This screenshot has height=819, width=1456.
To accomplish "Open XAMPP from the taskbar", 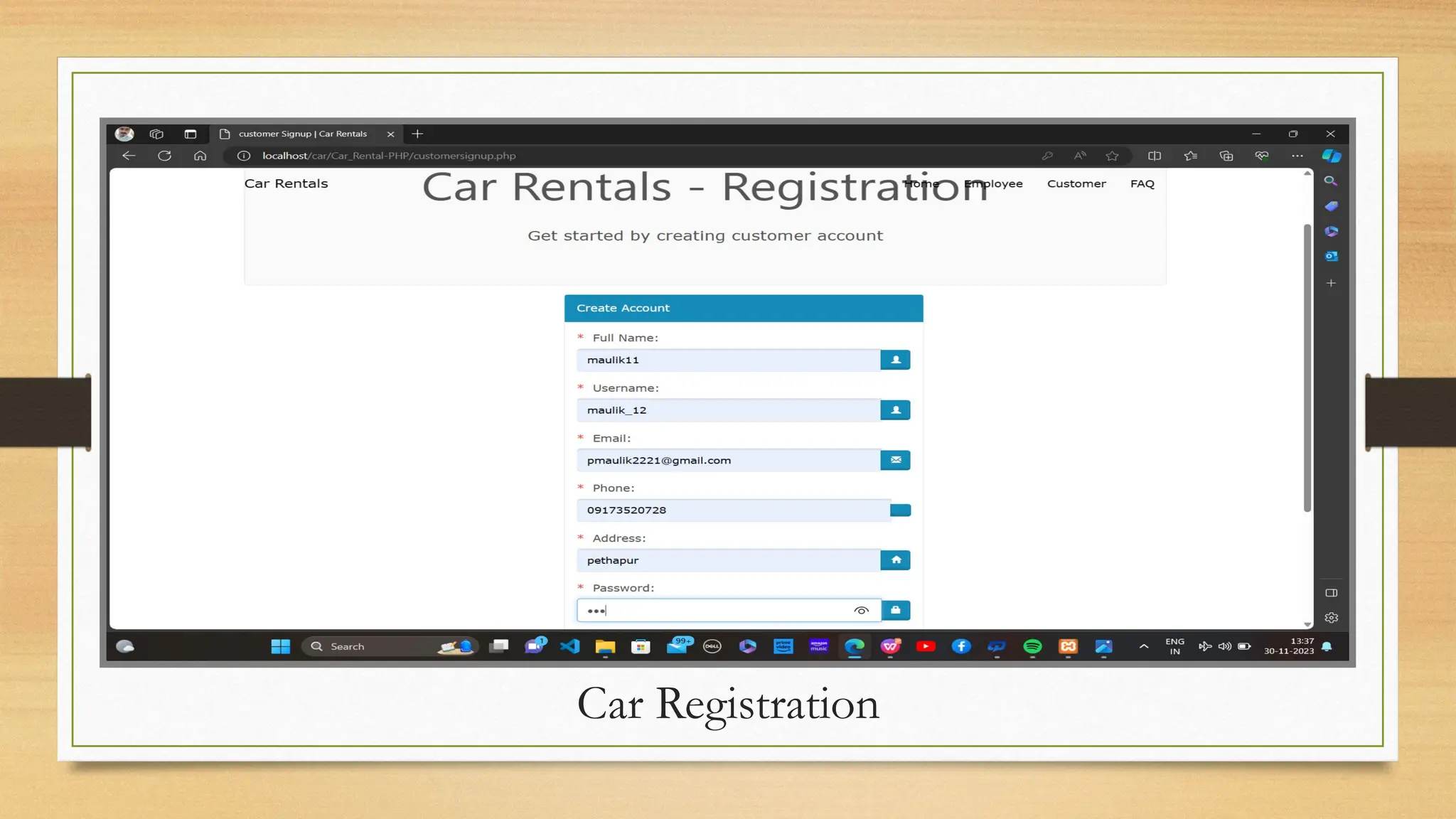I will click(1068, 646).
